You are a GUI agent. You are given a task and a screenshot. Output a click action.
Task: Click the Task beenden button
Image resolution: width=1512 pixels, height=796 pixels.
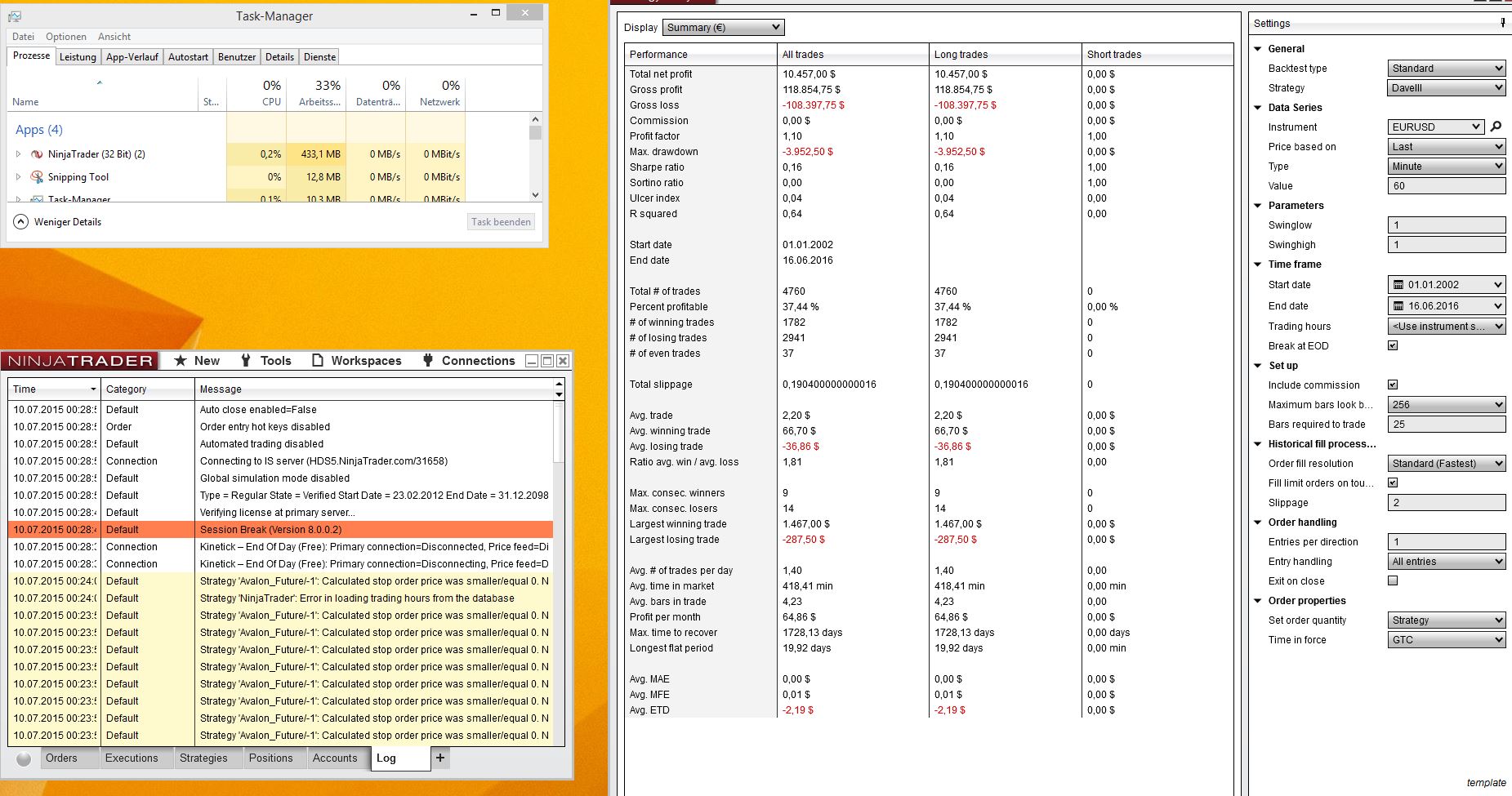pyautogui.click(x=501, y=222)
